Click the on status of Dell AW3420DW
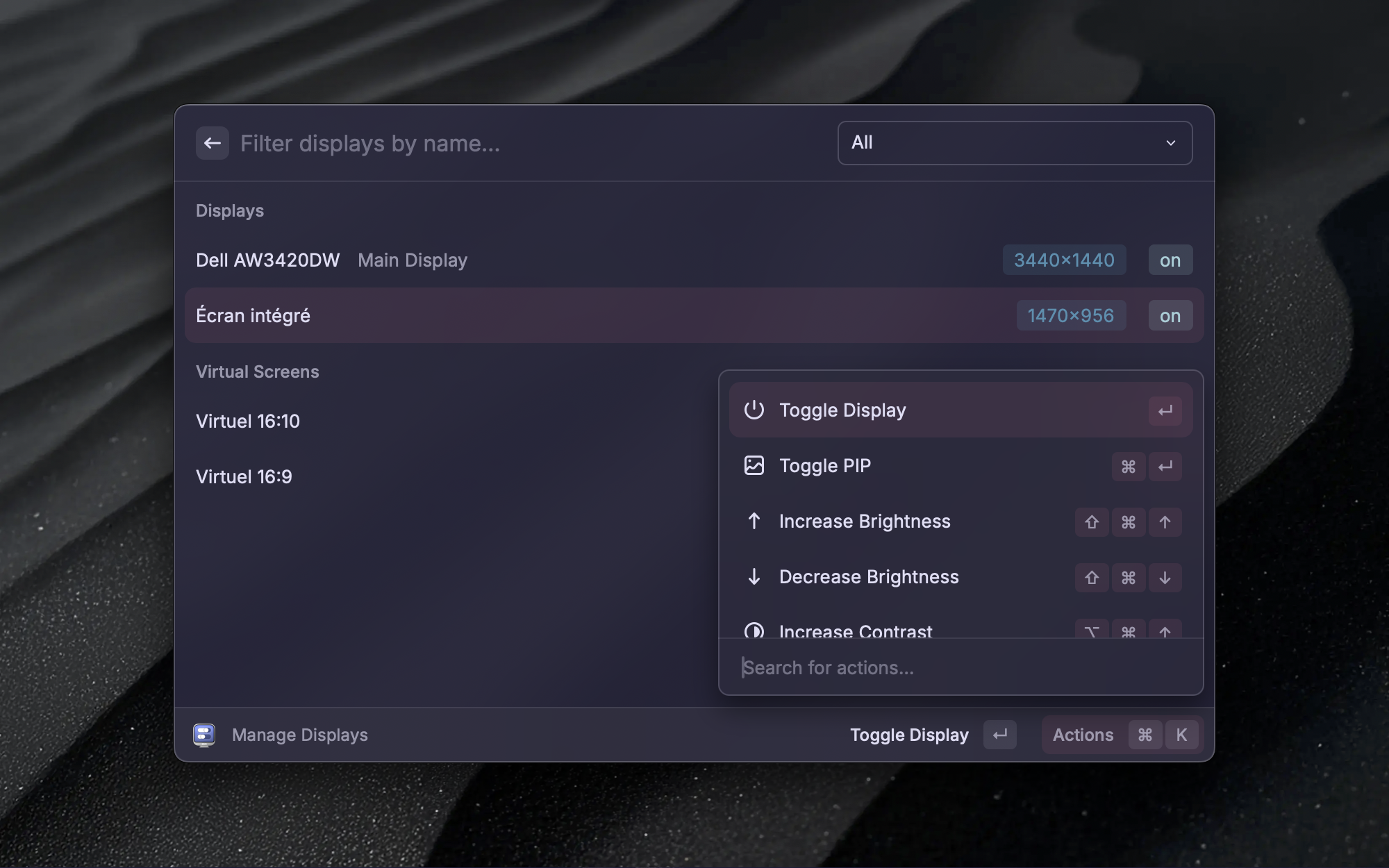Image resolution: width=1389 pixels, height=868 pixels. 1170,260
